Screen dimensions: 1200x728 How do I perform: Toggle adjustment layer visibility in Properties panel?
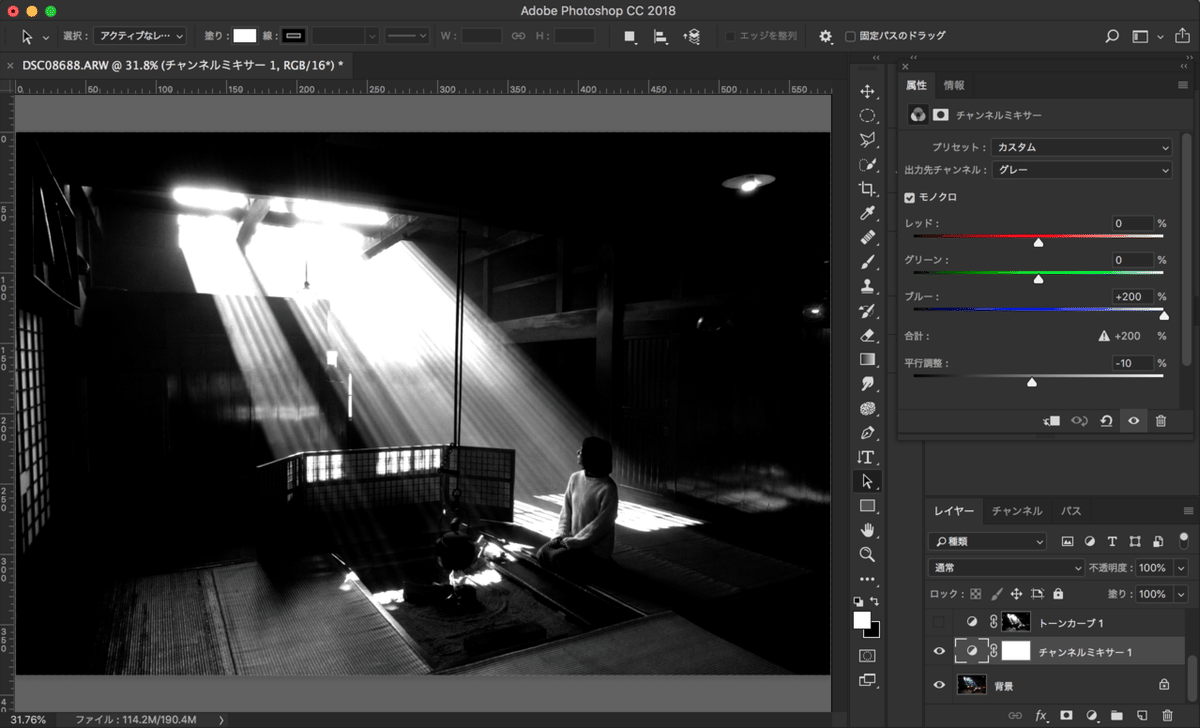pos(1134,421)
